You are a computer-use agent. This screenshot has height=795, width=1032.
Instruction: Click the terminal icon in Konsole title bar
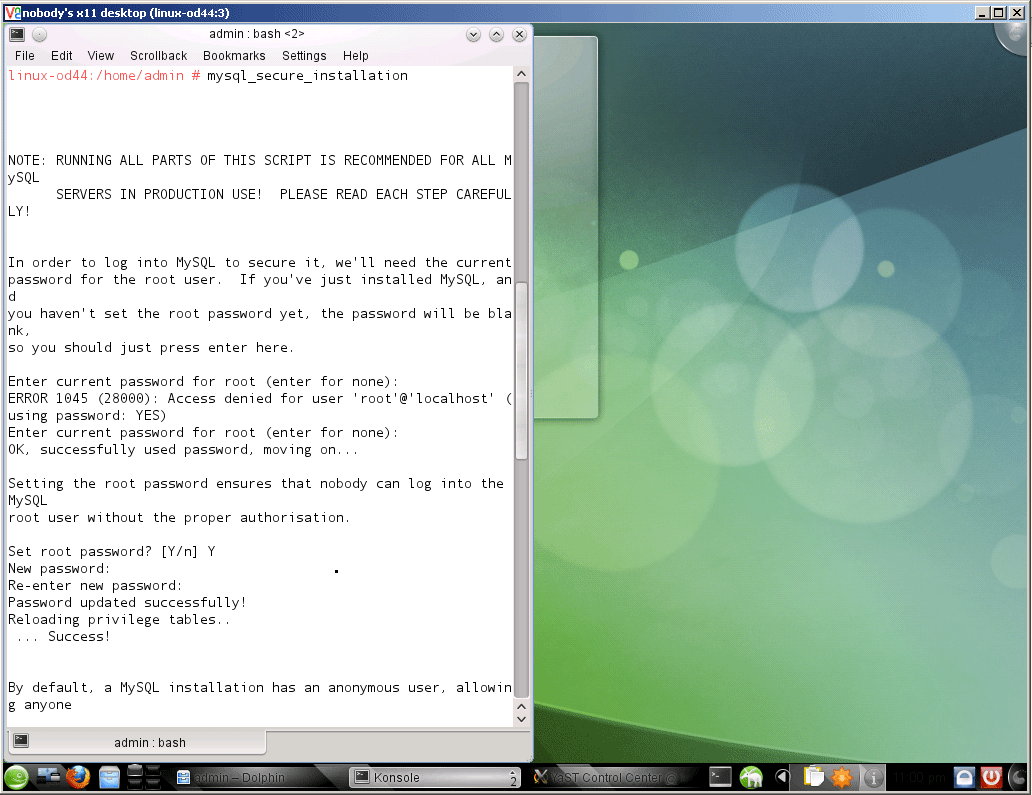pos(17,34)
